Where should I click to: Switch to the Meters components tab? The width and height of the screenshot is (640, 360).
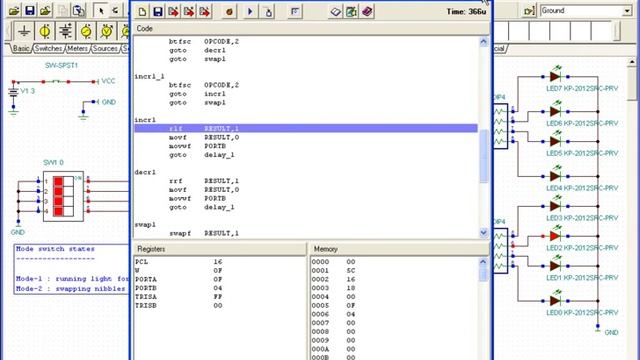[77, 49]
